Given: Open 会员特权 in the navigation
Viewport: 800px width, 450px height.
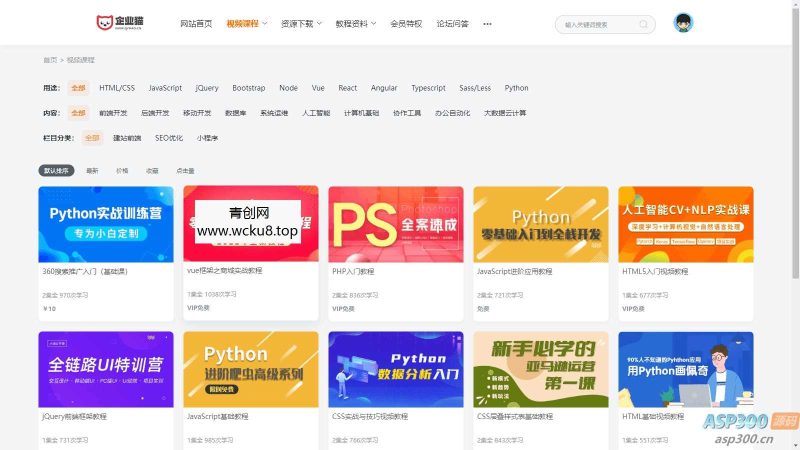Looking at the screenshot, I should point(406,23).
